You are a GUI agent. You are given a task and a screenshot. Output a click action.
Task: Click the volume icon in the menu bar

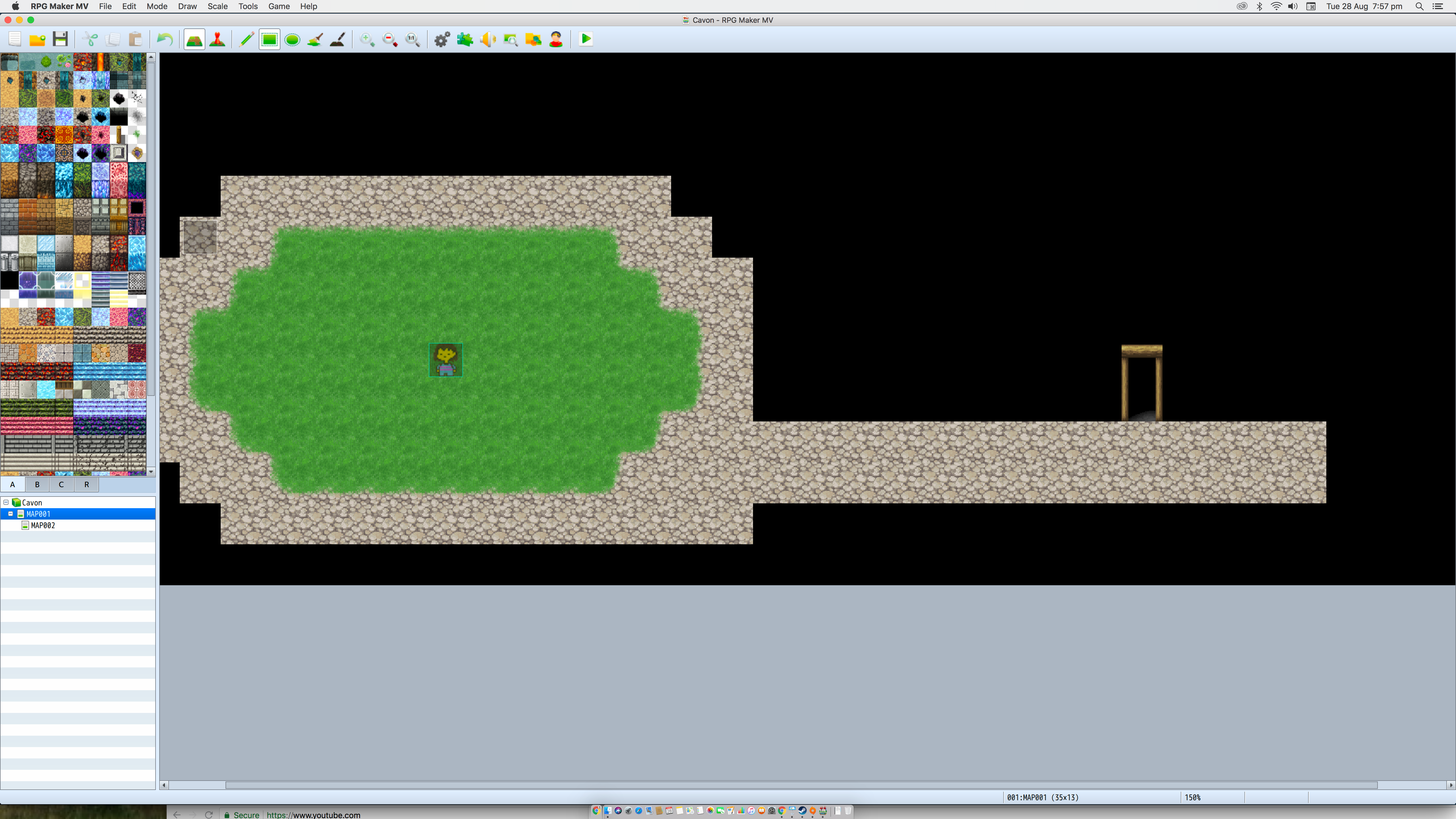pyautogui.click(x=1293, y=6)
